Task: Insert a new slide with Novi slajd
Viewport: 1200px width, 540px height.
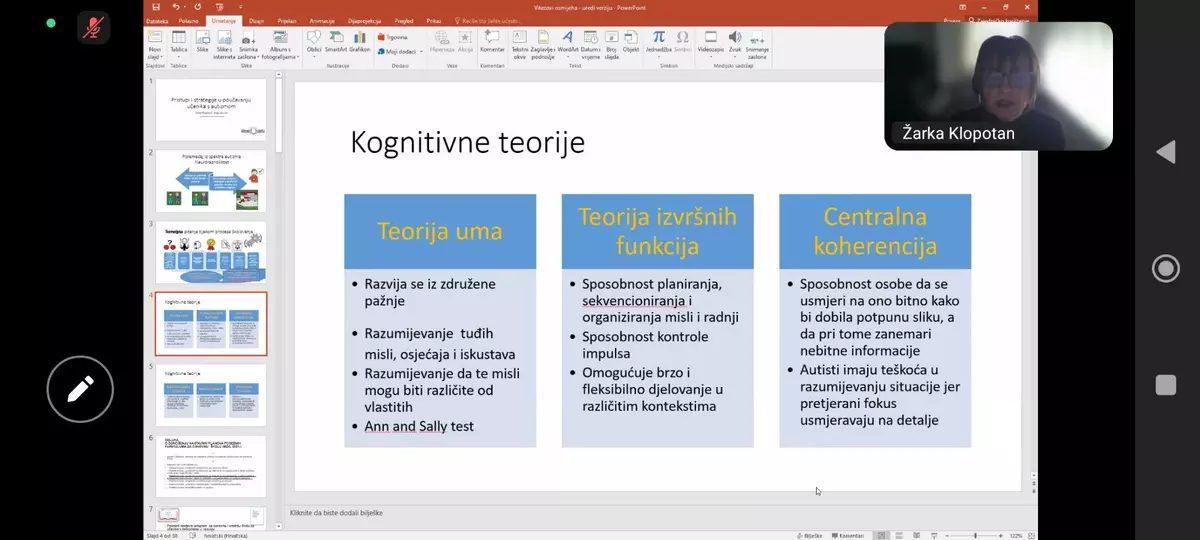Action: (155, 45)
